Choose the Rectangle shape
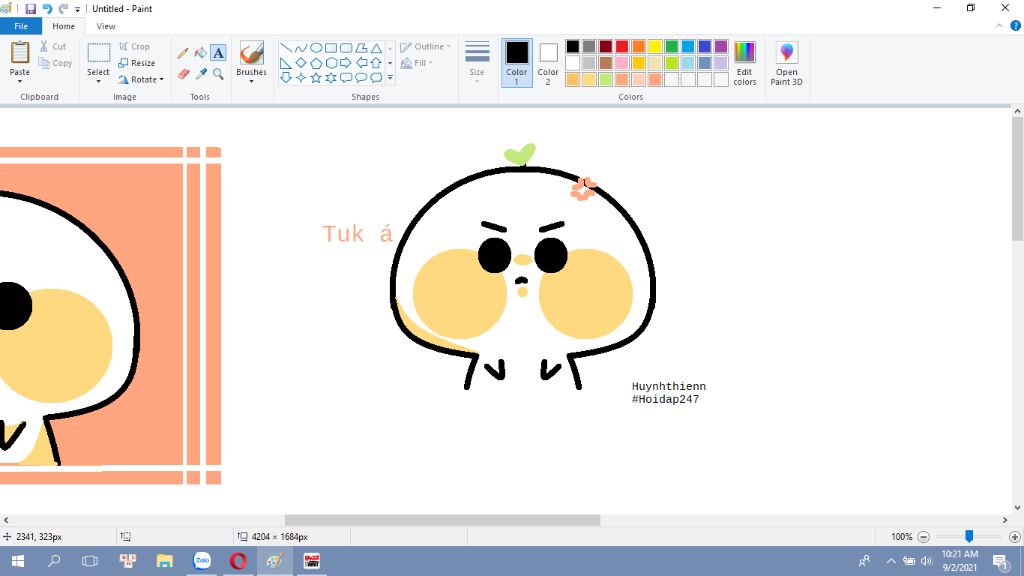Image resolution: width=1024 pixels, height=576 pixels. pos(331,48)
